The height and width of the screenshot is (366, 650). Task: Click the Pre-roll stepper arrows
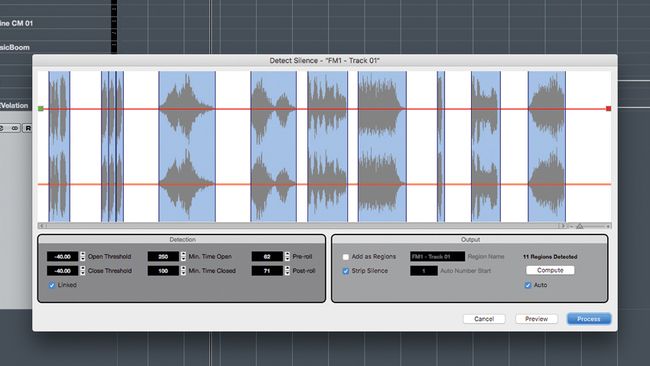point(287,257)
